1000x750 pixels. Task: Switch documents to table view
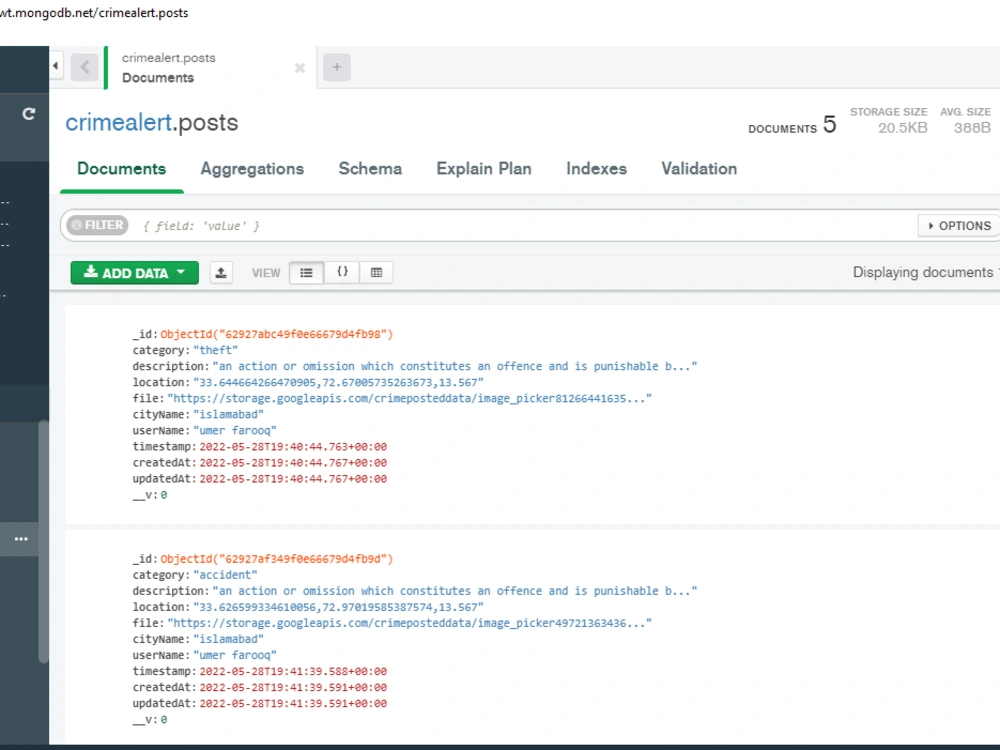376,272
